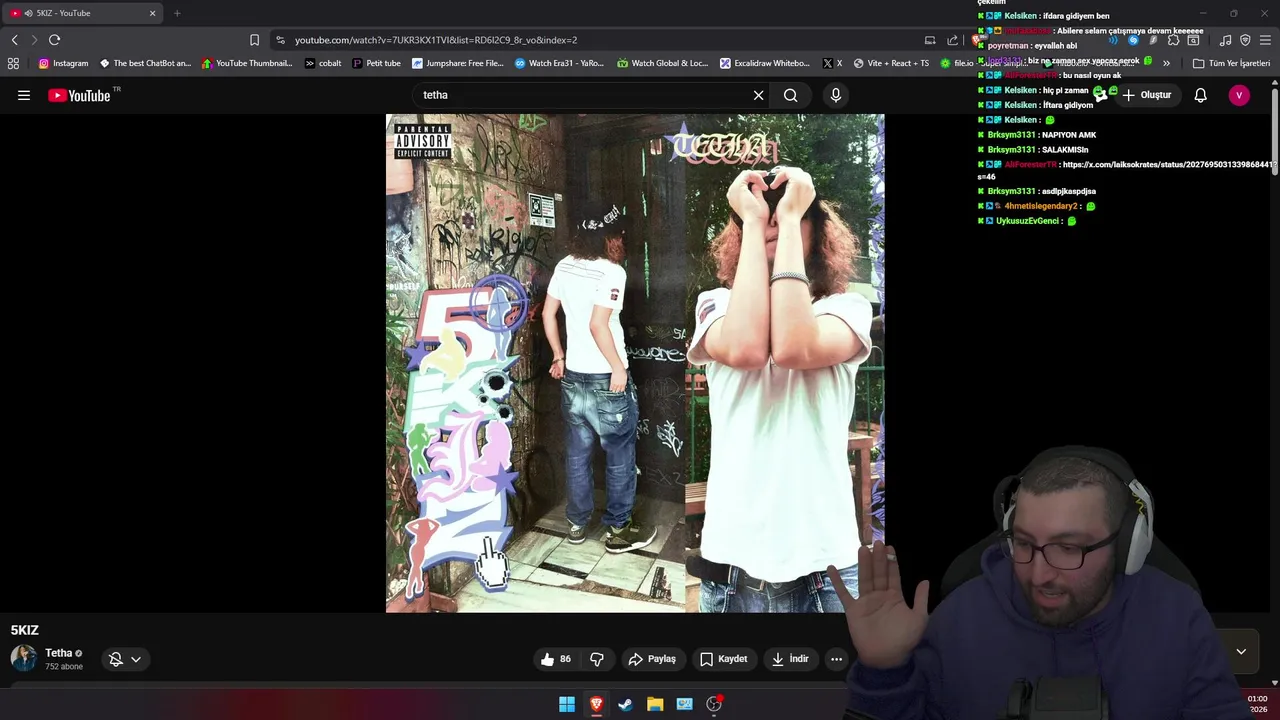Open Brave browser from taskbar
This screenshot has height=720, width=1280.
596,704
